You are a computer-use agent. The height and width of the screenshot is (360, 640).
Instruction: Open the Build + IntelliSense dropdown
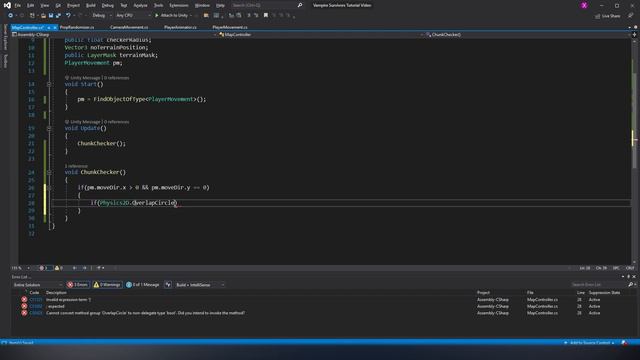pyautogui.click(x=200, y=284)
